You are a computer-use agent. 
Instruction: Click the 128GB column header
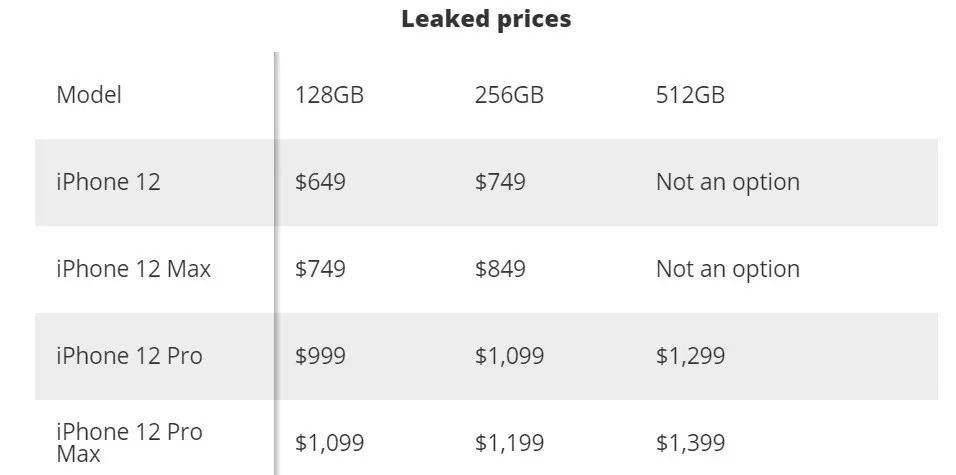(329, 95)
